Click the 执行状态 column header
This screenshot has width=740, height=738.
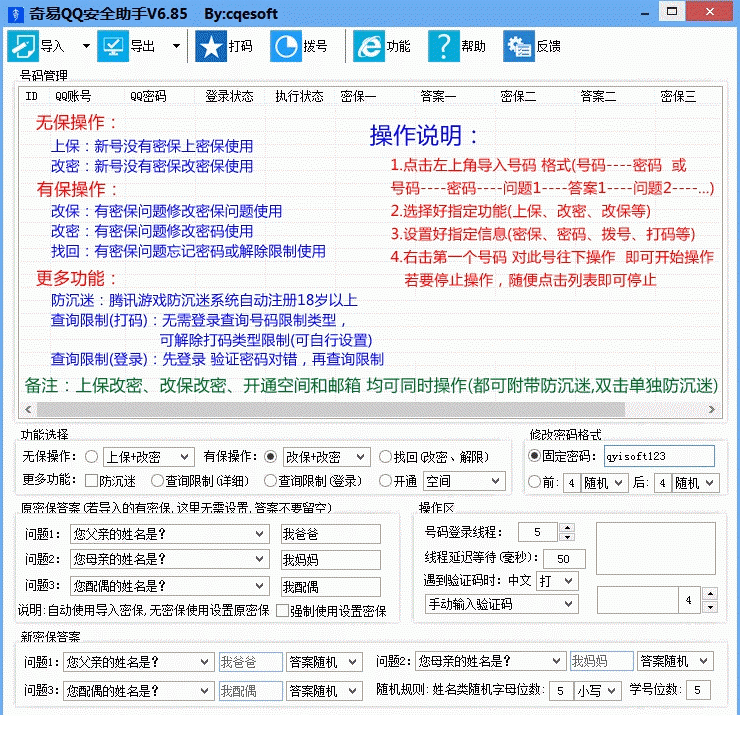[299, 96]
